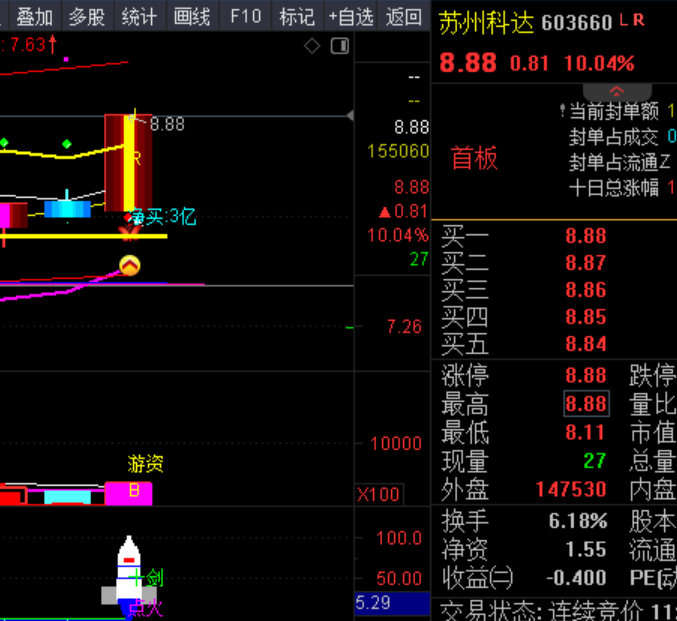Click the 最低 value 8.11
Image resolution: width=677 pixels, height=621 pixels.
585,432
